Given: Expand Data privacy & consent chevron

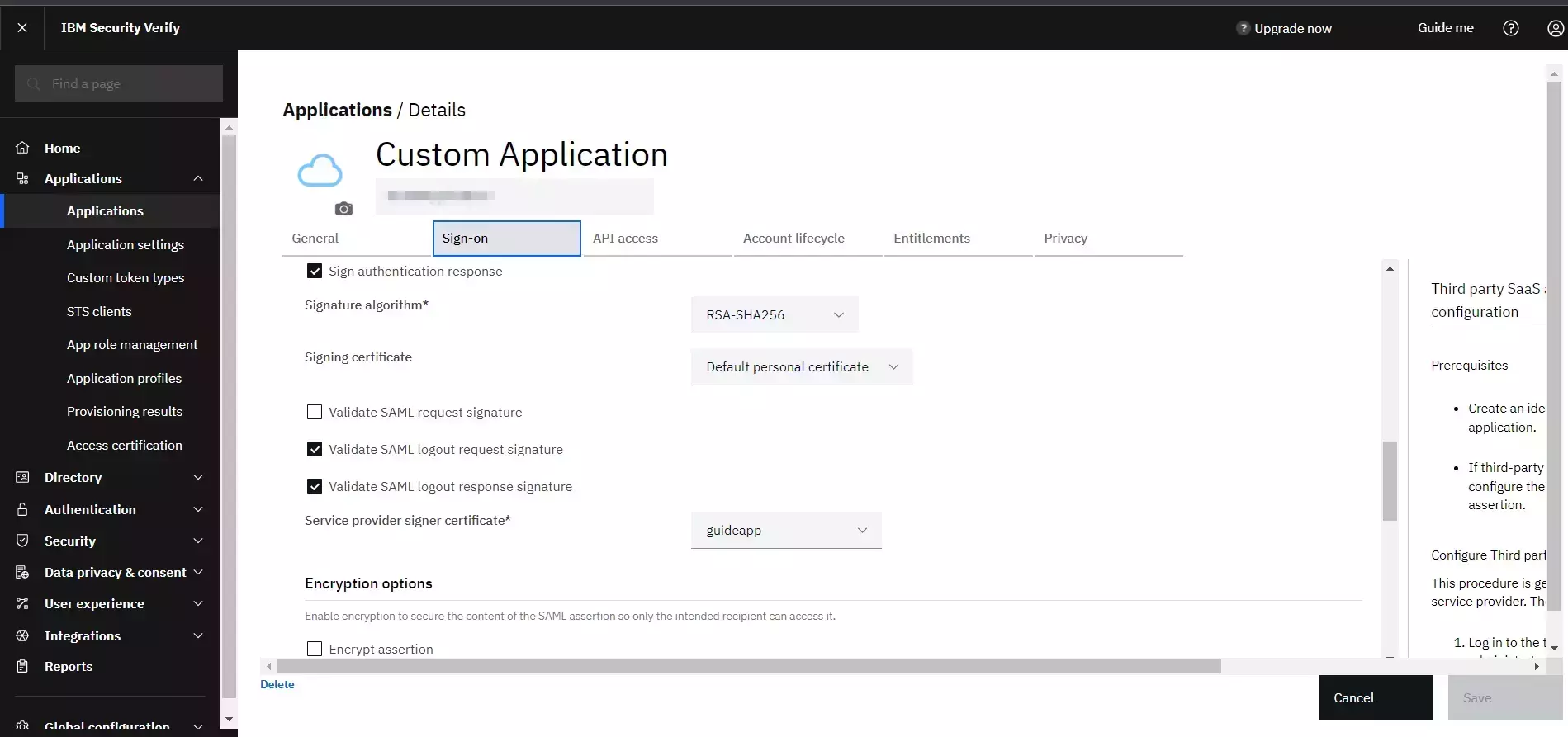Looking at the screenshot, I should (x=198, y=572).
